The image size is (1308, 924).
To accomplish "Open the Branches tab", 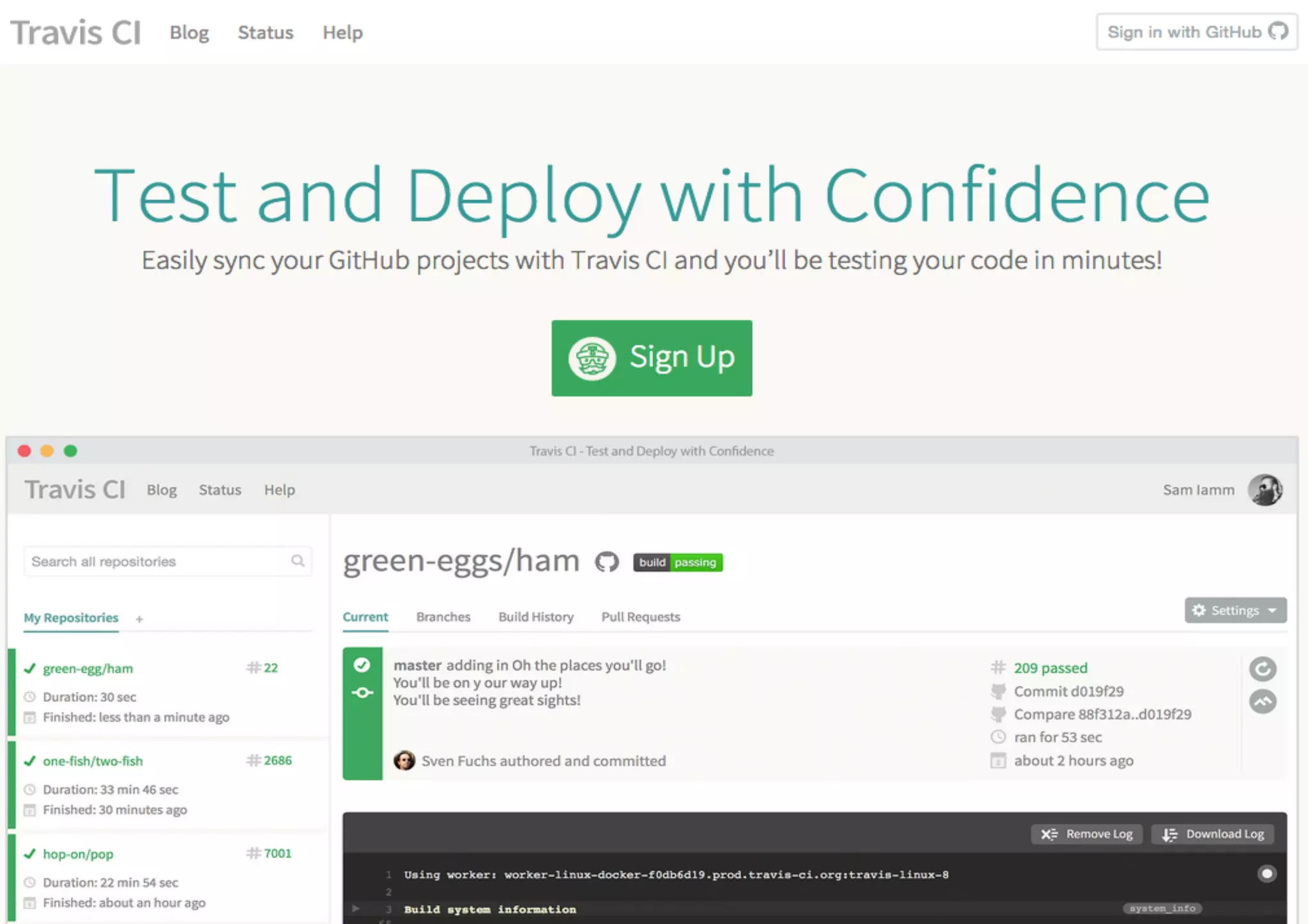I will 443,617.
